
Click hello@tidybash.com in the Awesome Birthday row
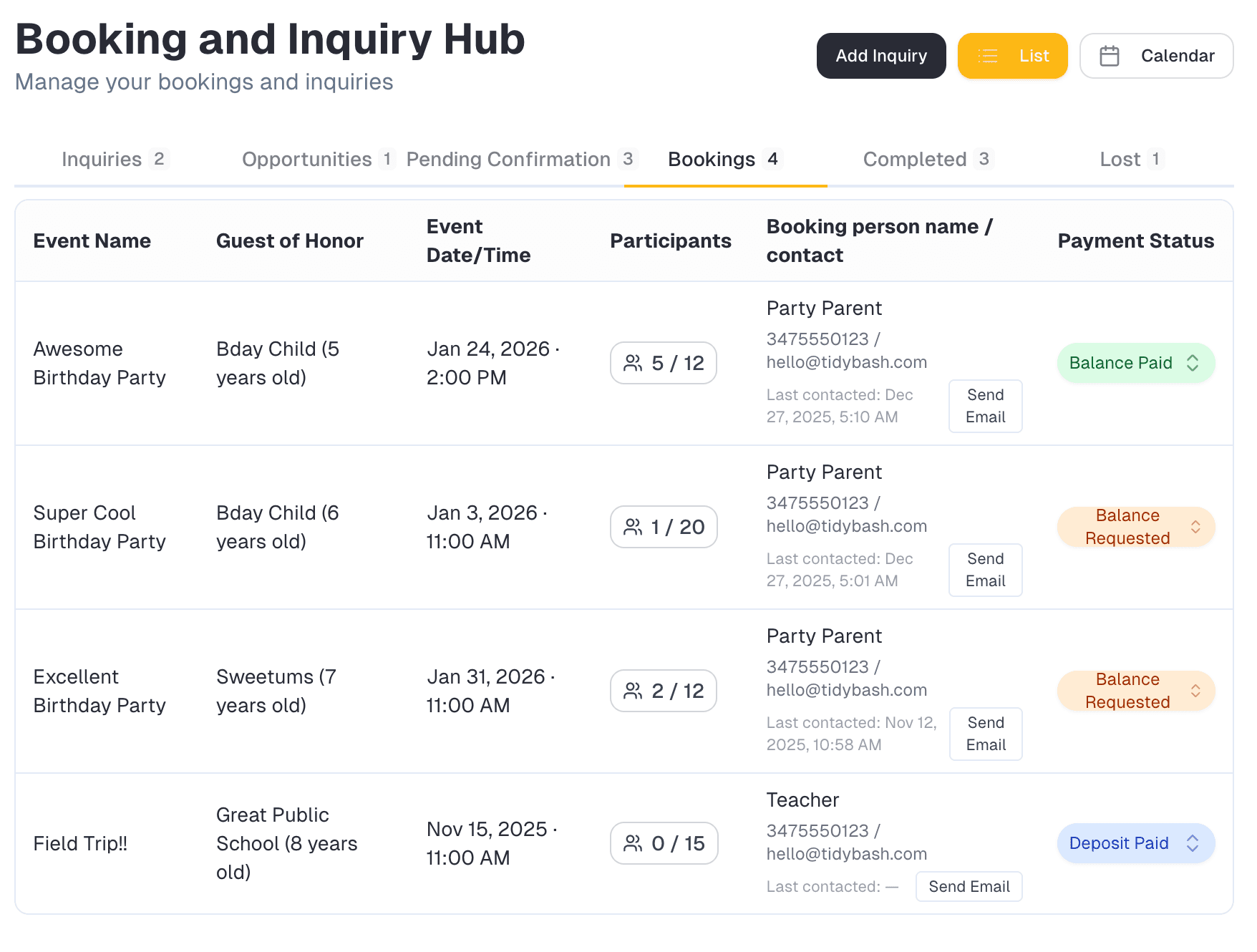pyautogui.click(x=847, y=362)
